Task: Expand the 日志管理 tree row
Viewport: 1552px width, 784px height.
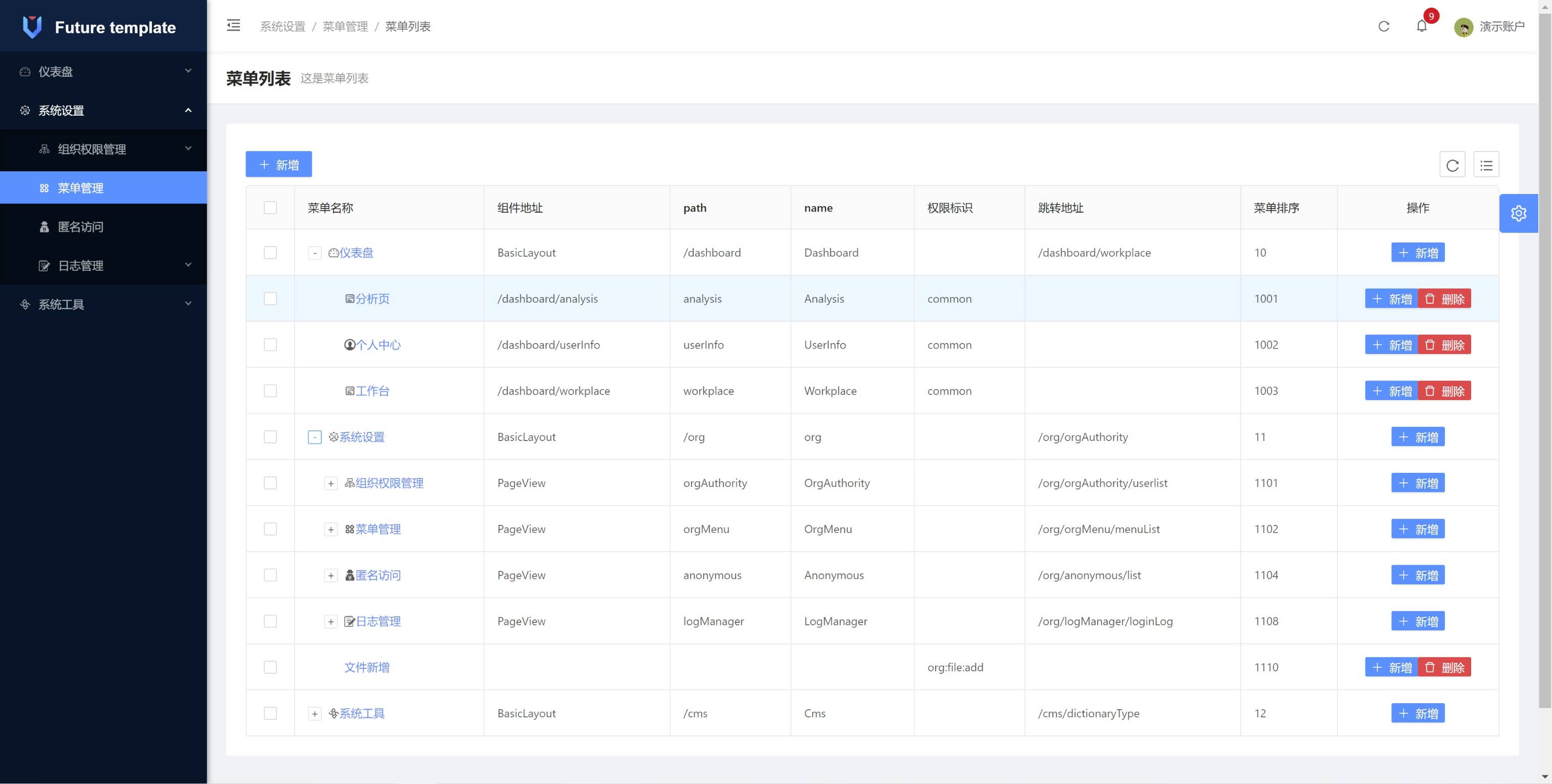Action: (331, 621)
